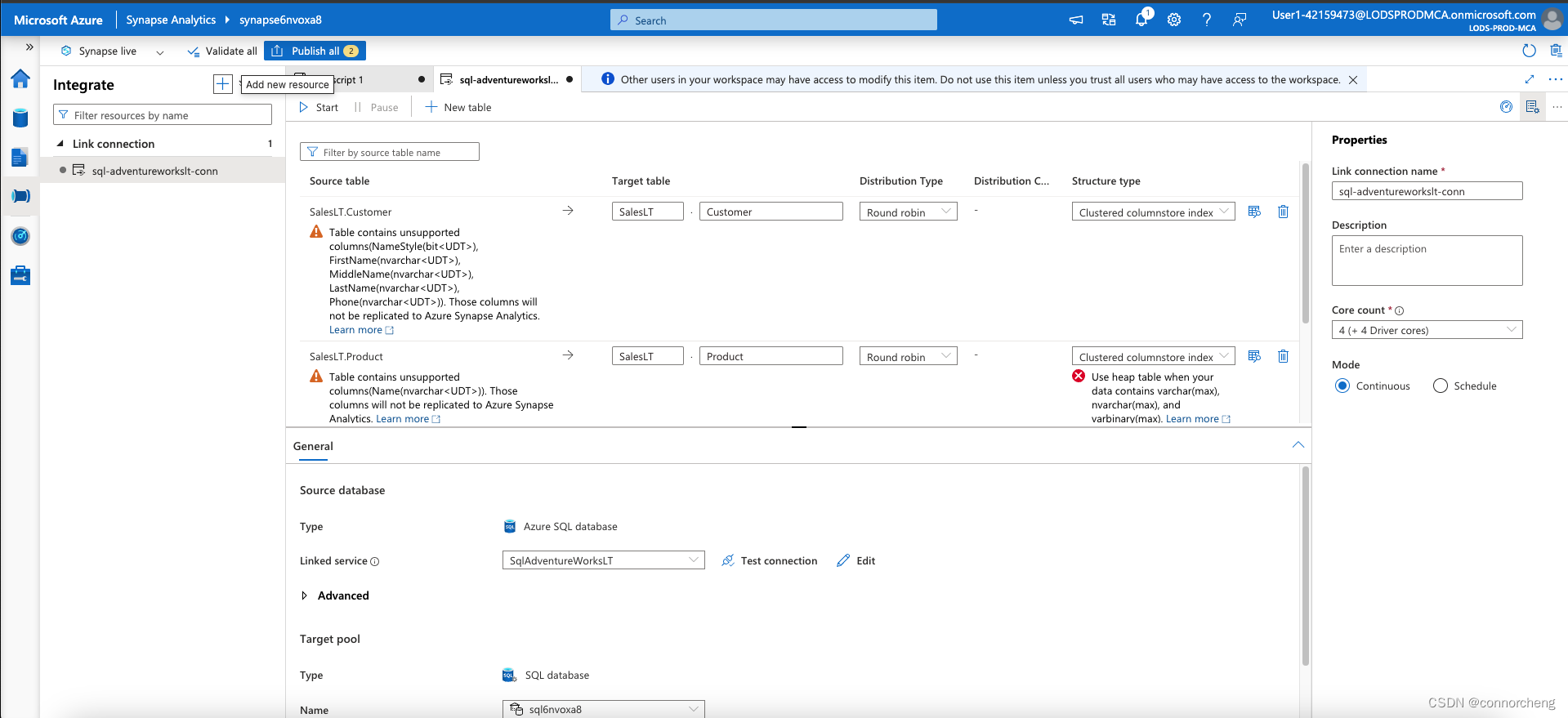This screenshot has height=718, width=1568.
Task: Switch to the sql-adventureworksl... tab
Action: [507, 79]
